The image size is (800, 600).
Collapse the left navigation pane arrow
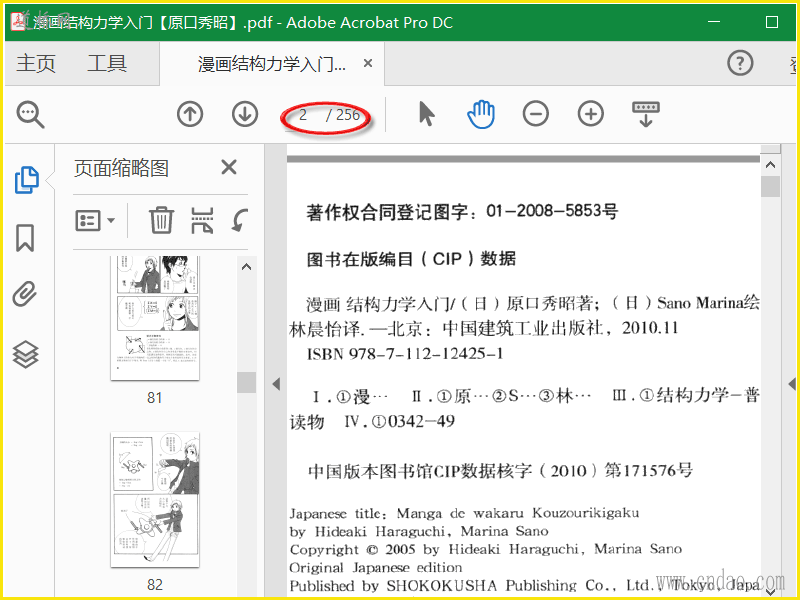(x=276, y=384)
